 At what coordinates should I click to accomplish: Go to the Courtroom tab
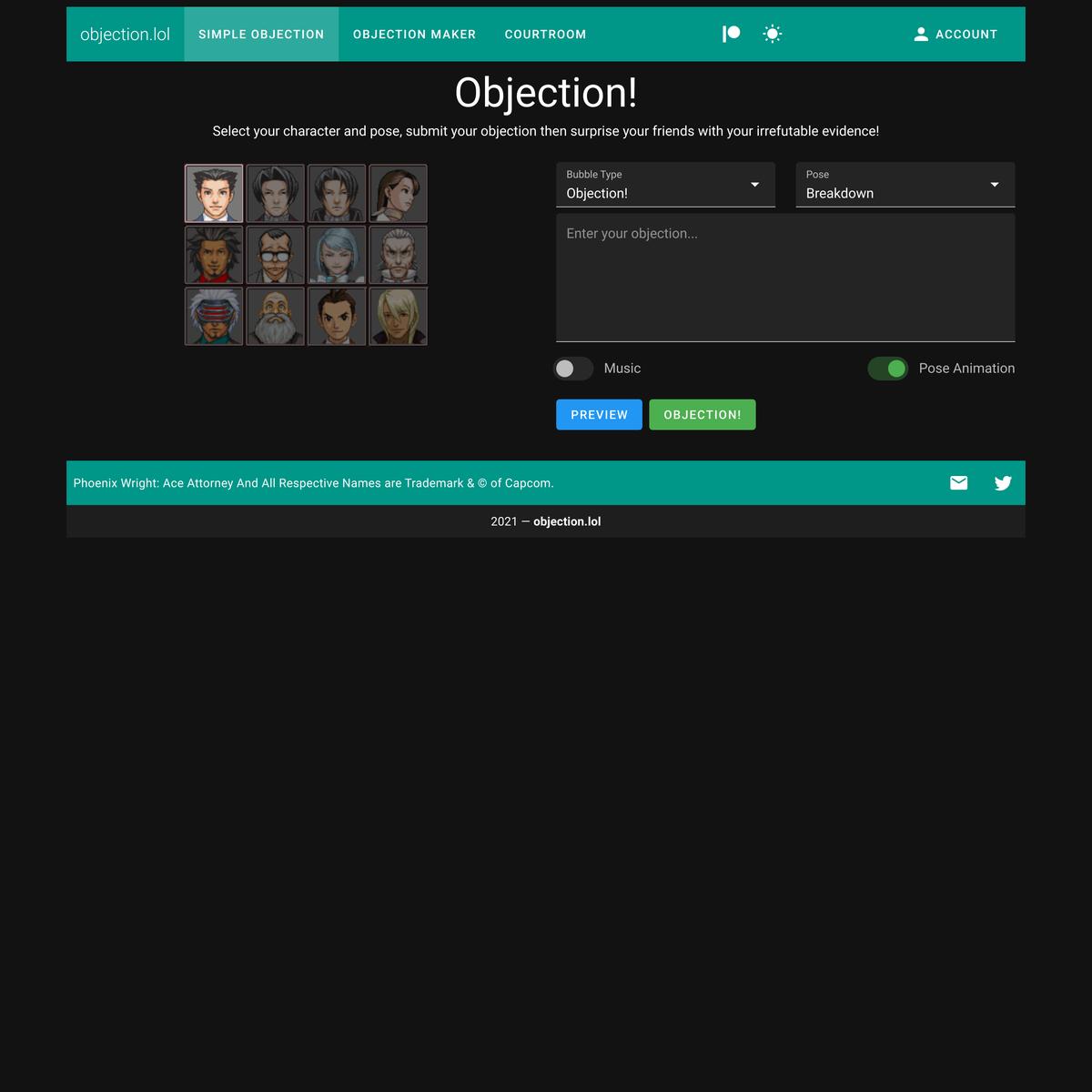pyautogui.click(x=545, y=35)
